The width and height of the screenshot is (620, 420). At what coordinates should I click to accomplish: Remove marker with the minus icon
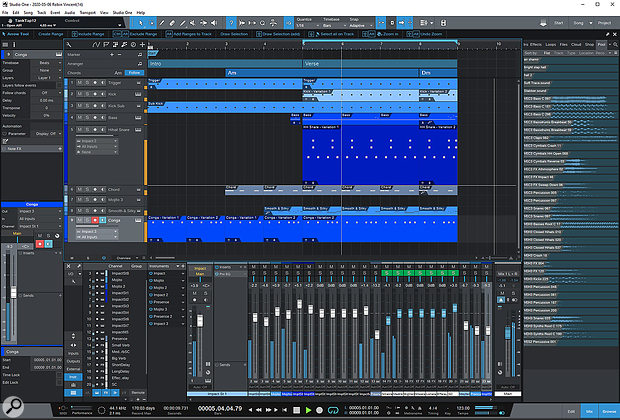119,54
